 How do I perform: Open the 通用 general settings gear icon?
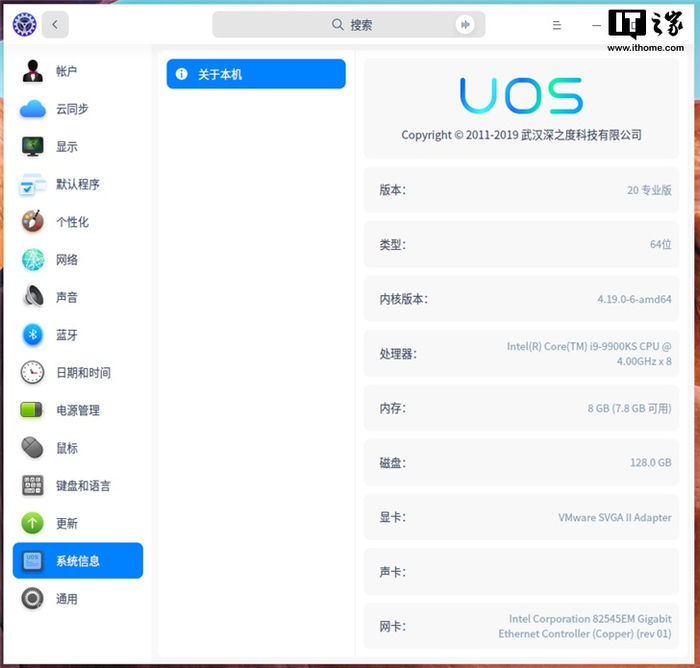(33, 598)
